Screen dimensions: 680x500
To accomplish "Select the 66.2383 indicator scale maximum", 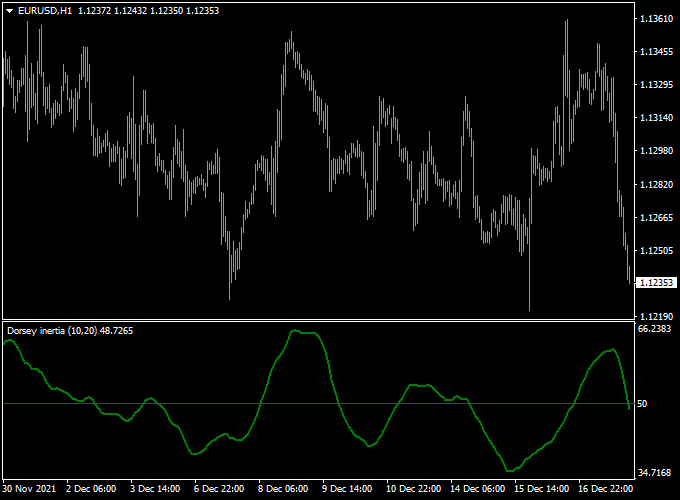I will click(x=654, y=329).
